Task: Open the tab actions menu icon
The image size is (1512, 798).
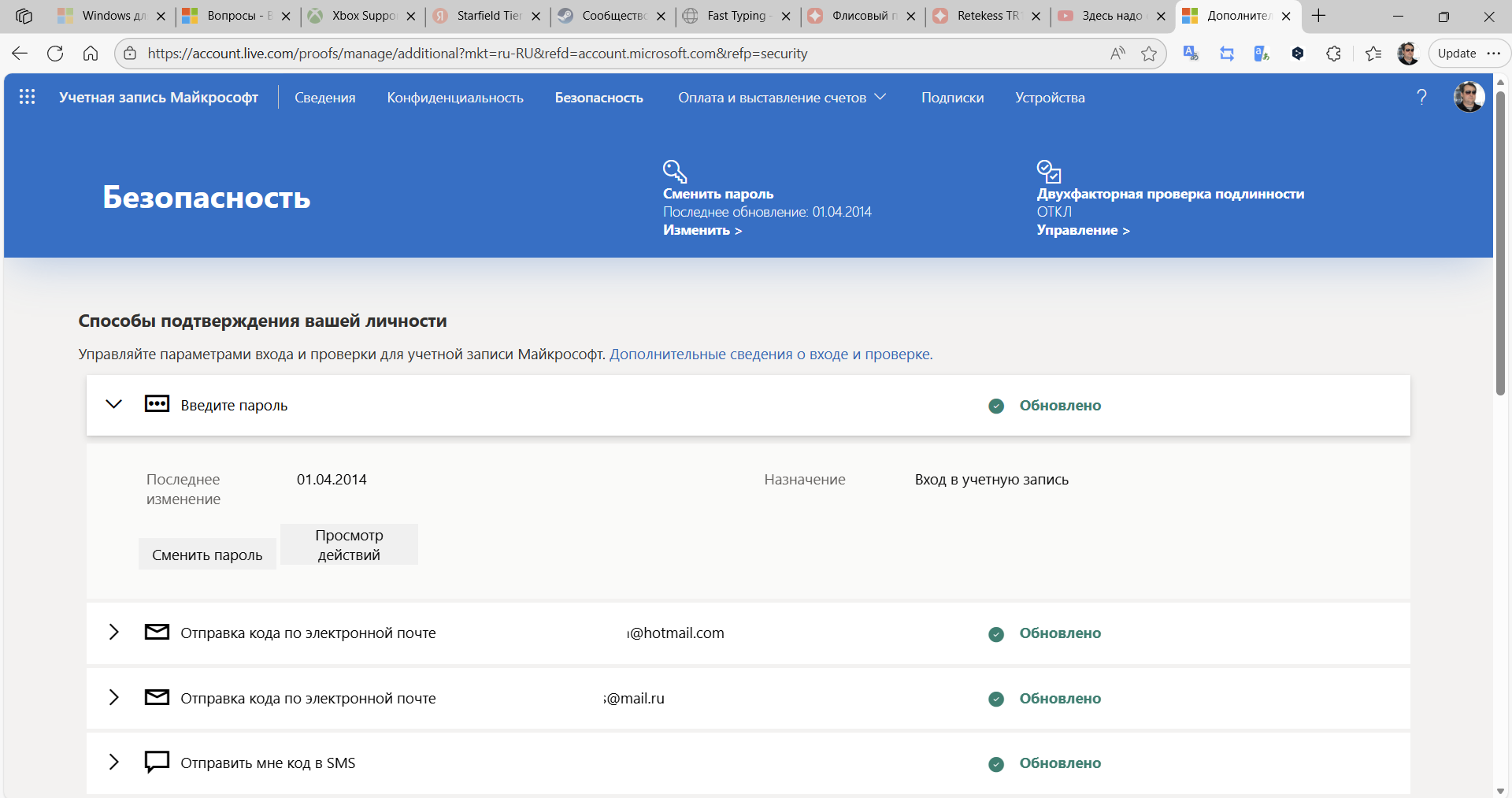Action: 24,16
